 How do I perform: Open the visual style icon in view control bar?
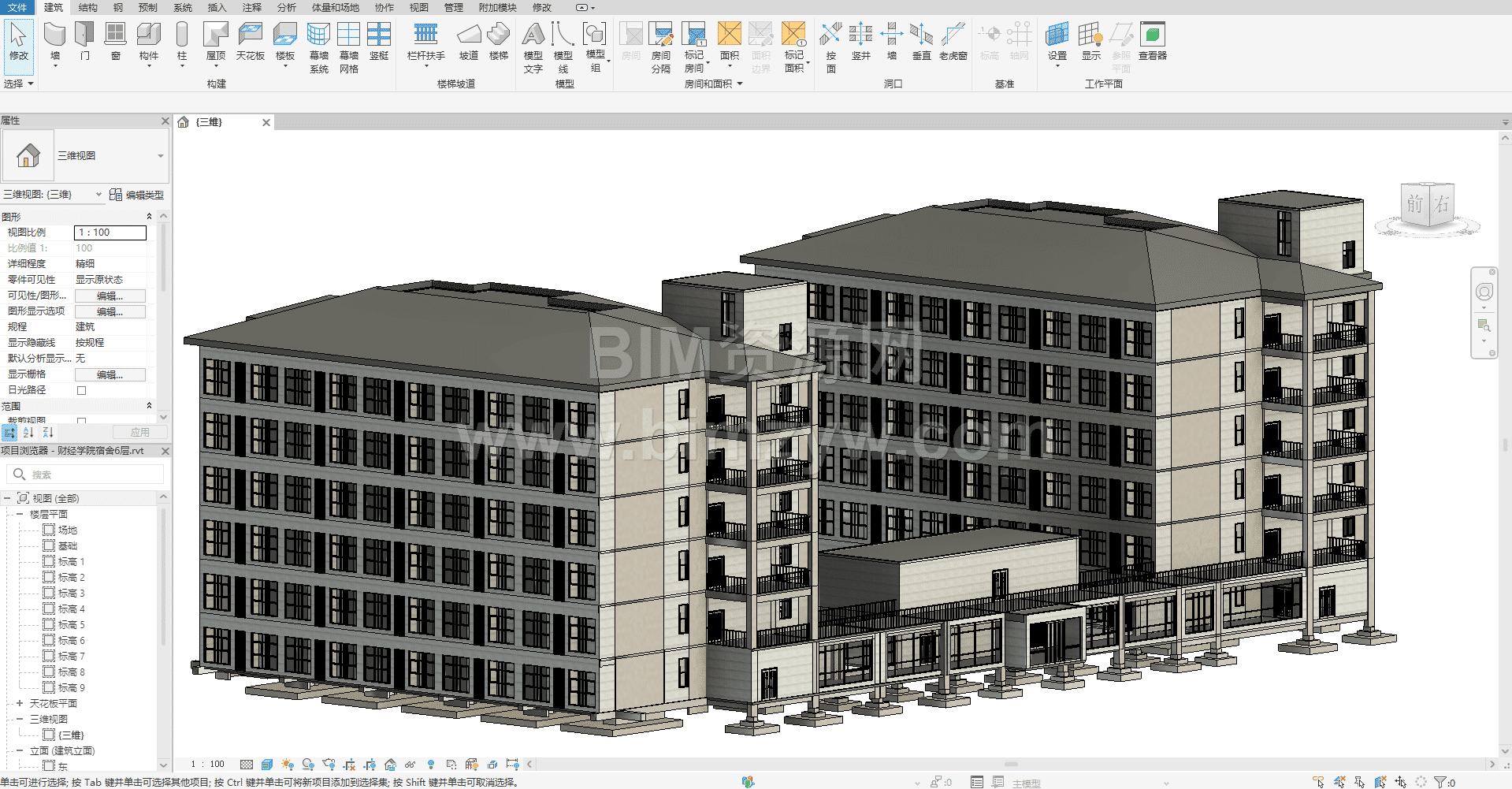[x=267, y=765]
